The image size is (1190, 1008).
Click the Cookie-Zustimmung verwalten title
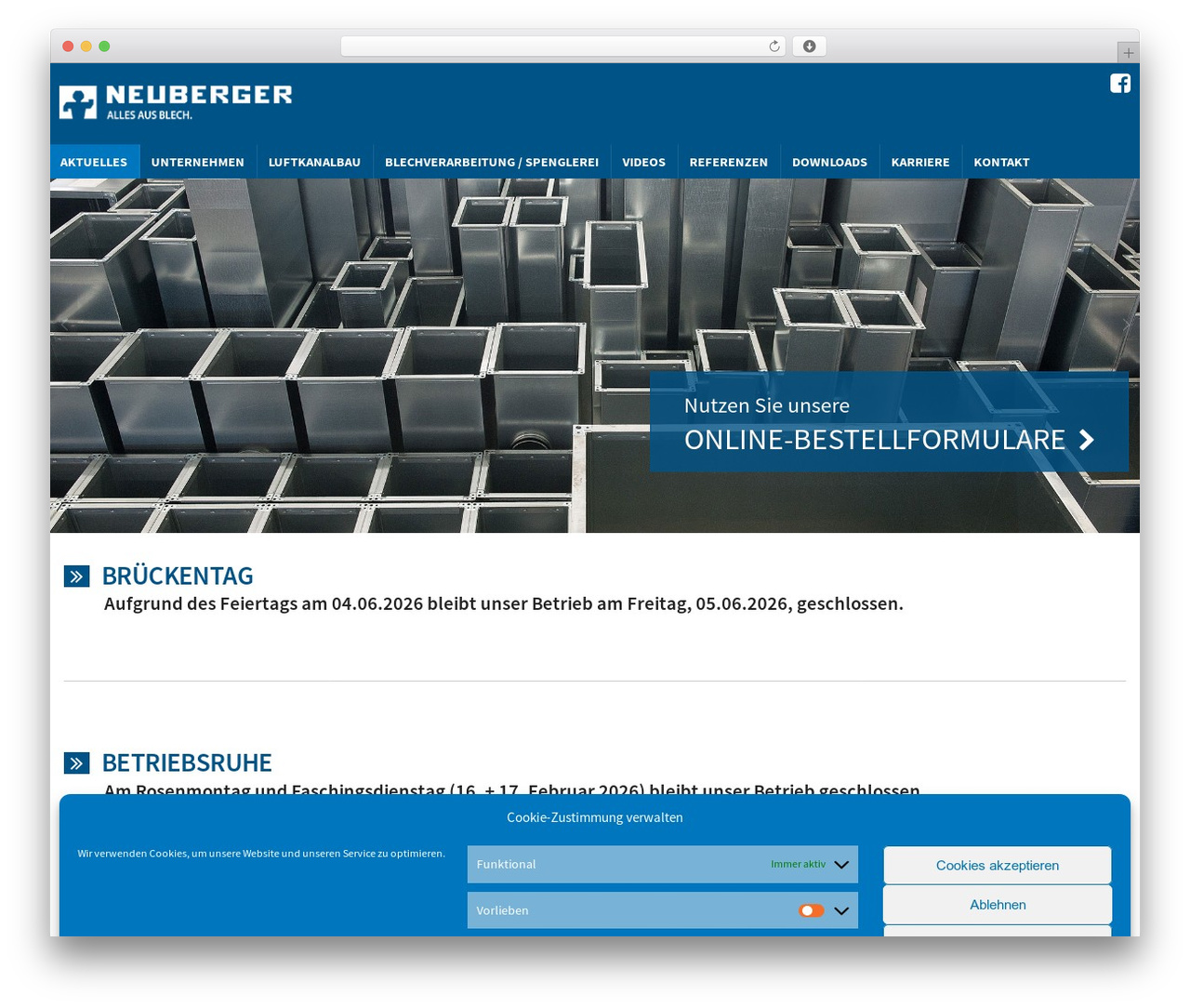(x=595, y=817)
